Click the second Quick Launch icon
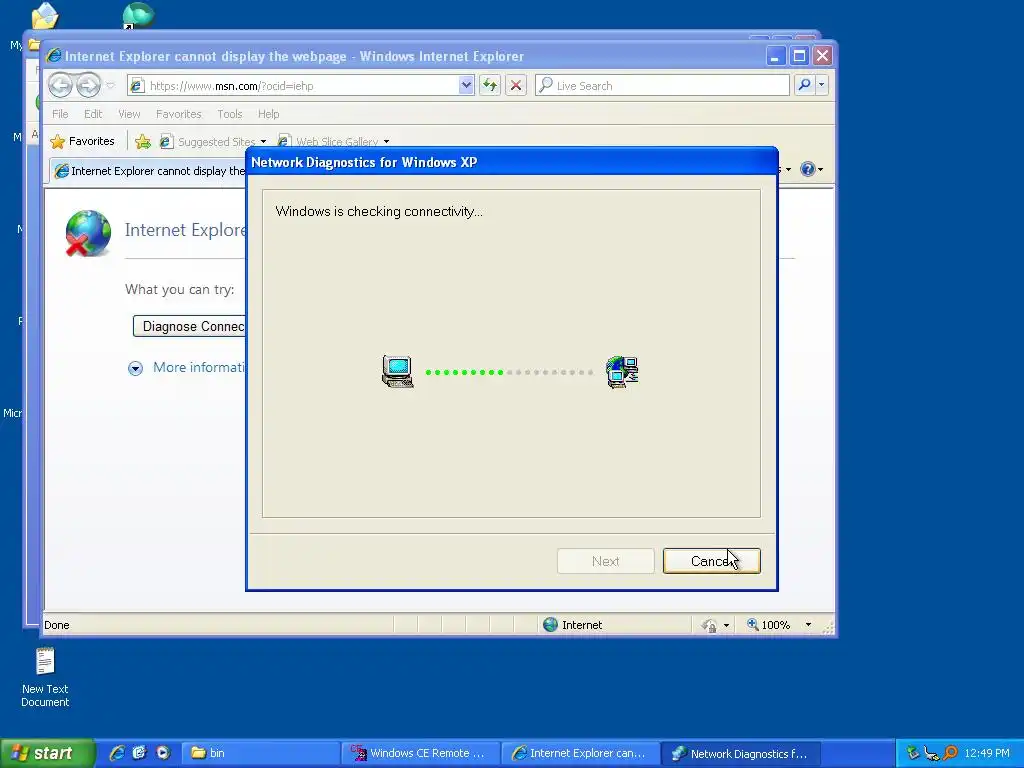 click(x=140, y=753)
